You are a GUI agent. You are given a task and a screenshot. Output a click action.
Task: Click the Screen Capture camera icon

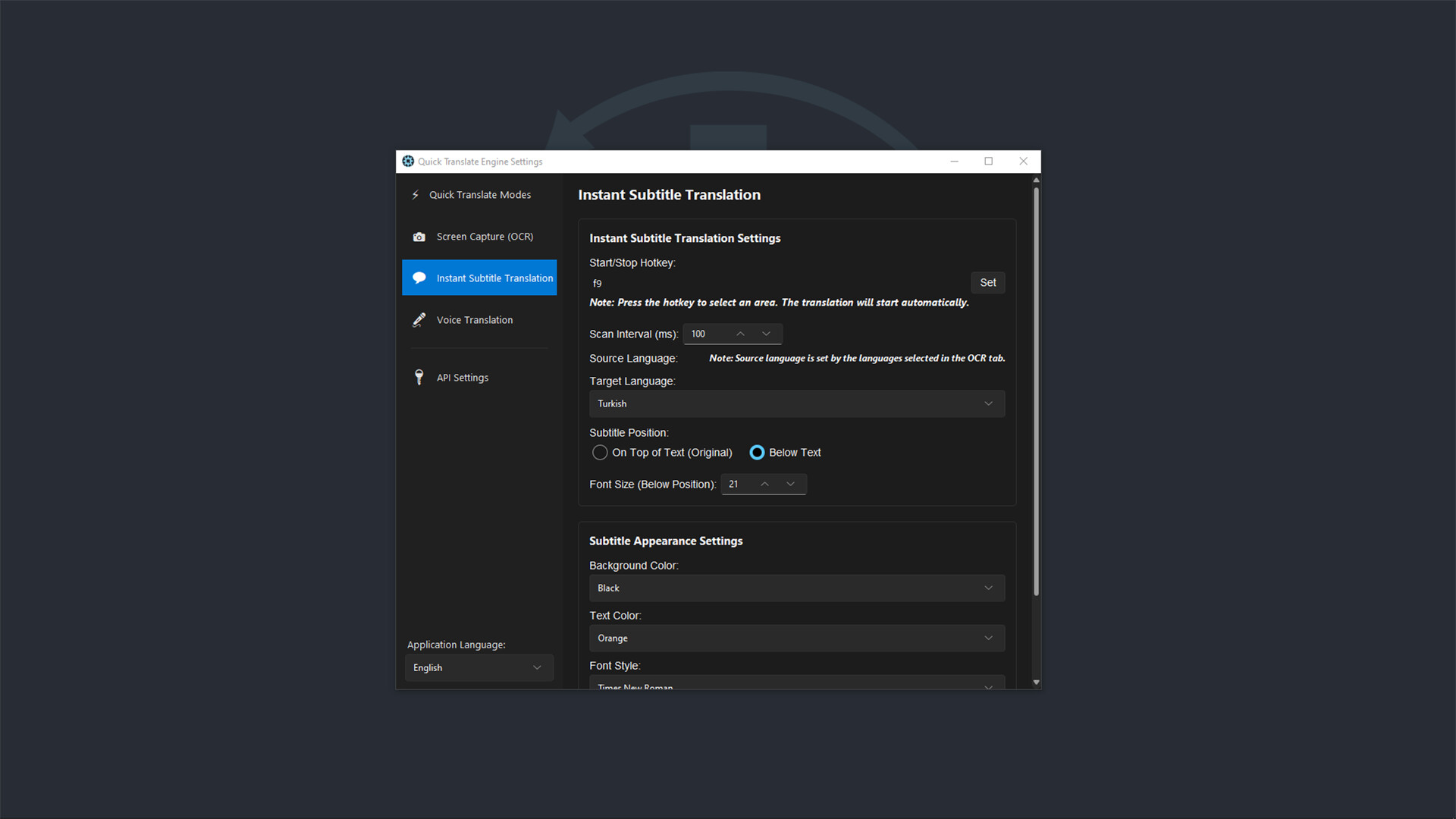click(419, 237)
